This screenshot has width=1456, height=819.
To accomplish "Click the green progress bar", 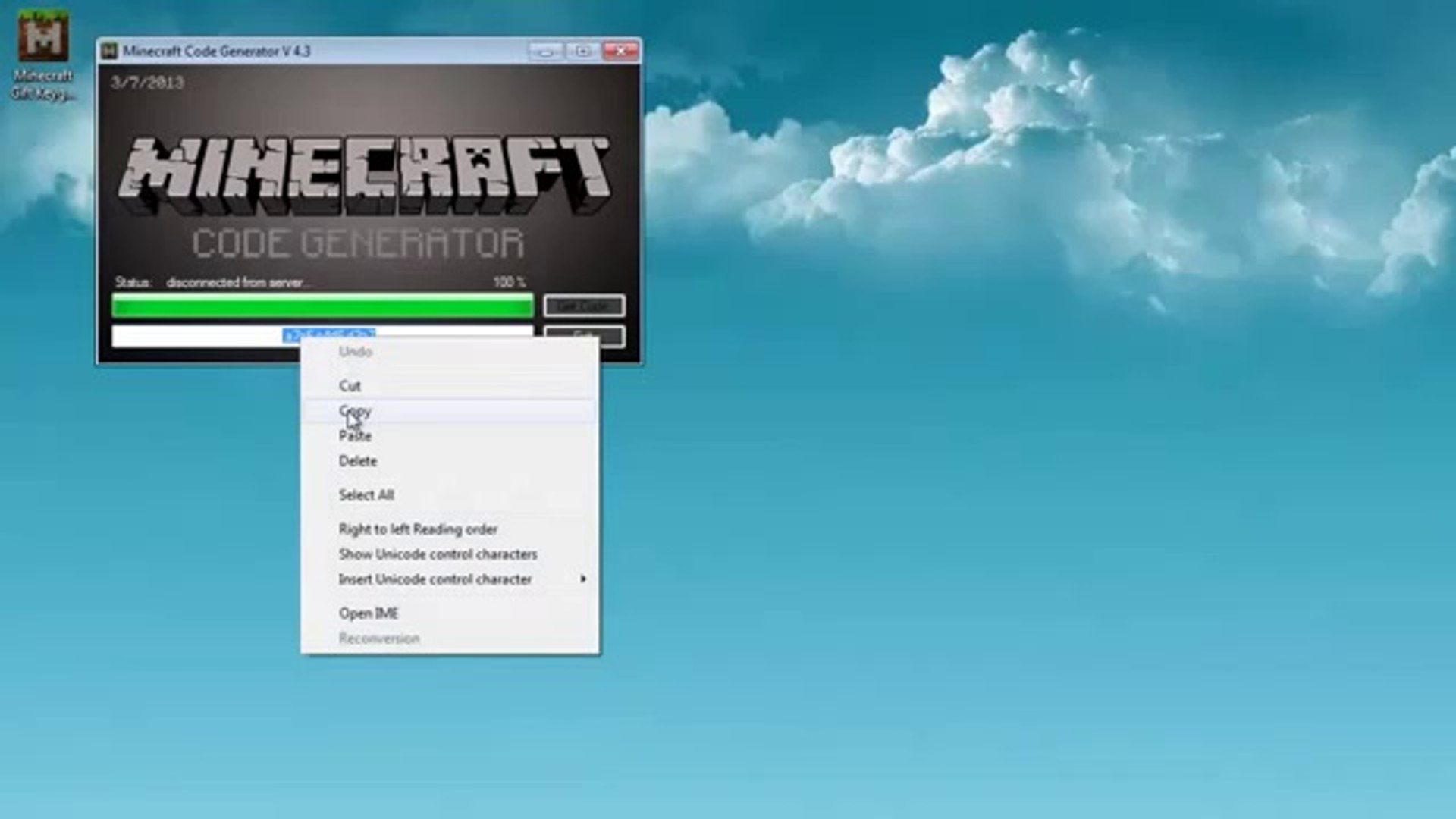I will click(x=322, y=306).
